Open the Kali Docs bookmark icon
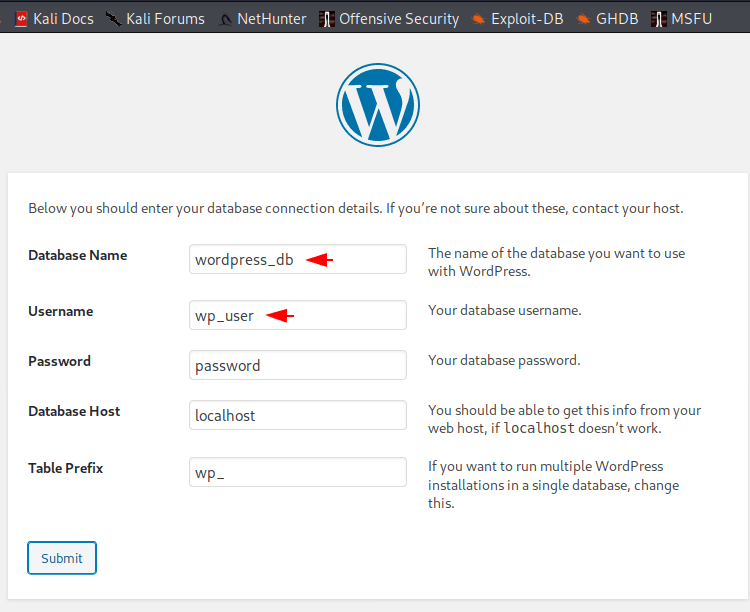This screenshot has height=612, width=750. (21, 19)
